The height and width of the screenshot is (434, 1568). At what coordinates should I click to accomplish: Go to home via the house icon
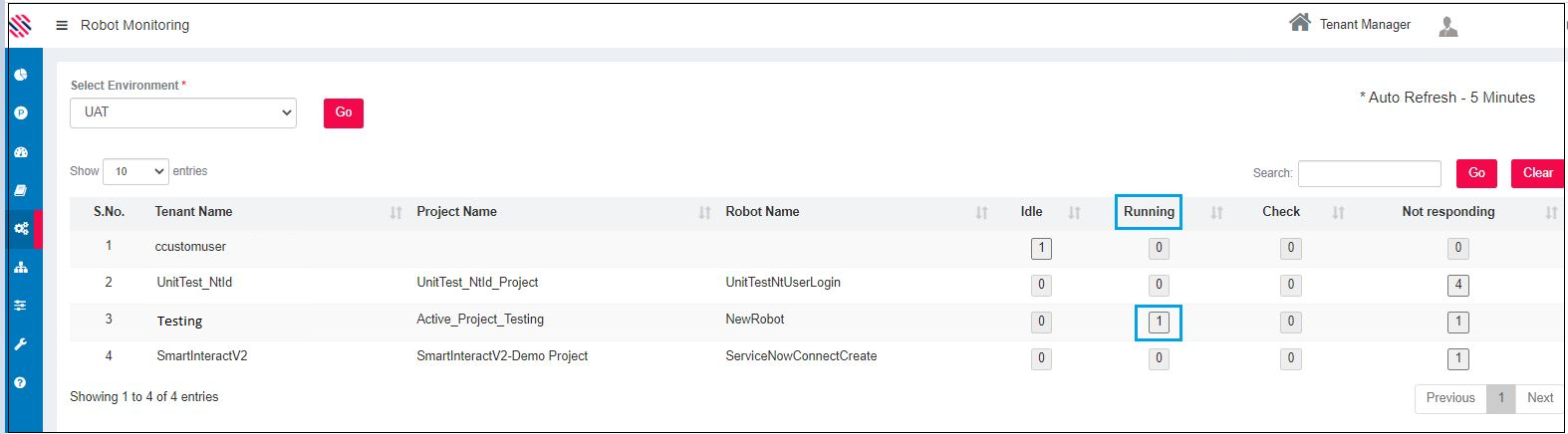click(x=1299, y=23)
